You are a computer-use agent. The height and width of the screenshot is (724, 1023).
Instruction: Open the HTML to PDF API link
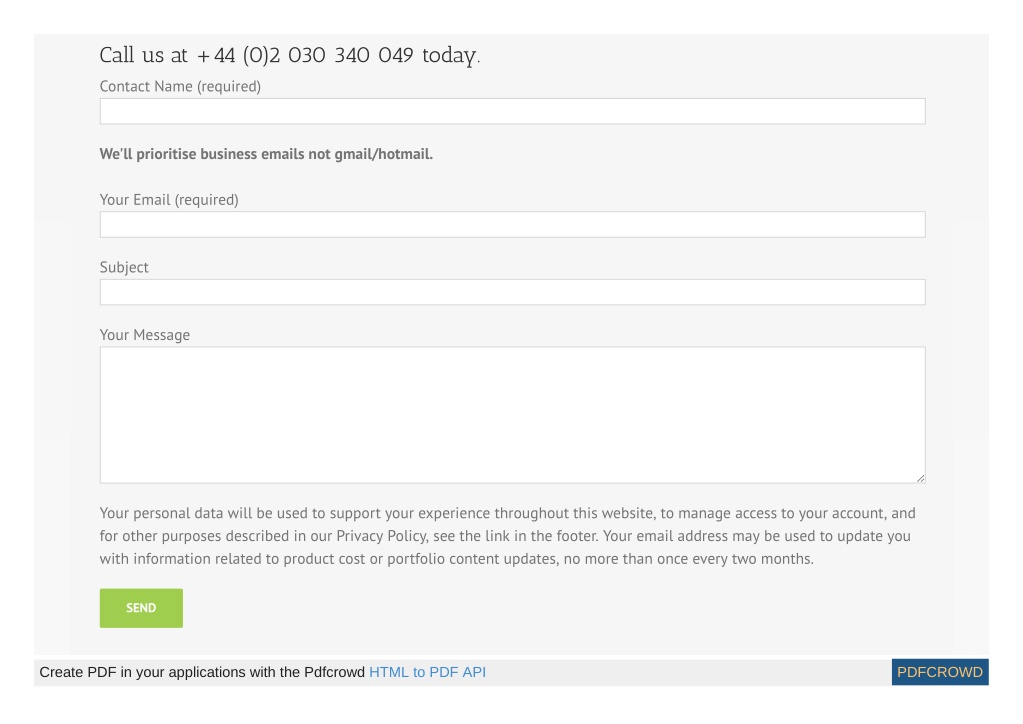(x=427, y=672)
